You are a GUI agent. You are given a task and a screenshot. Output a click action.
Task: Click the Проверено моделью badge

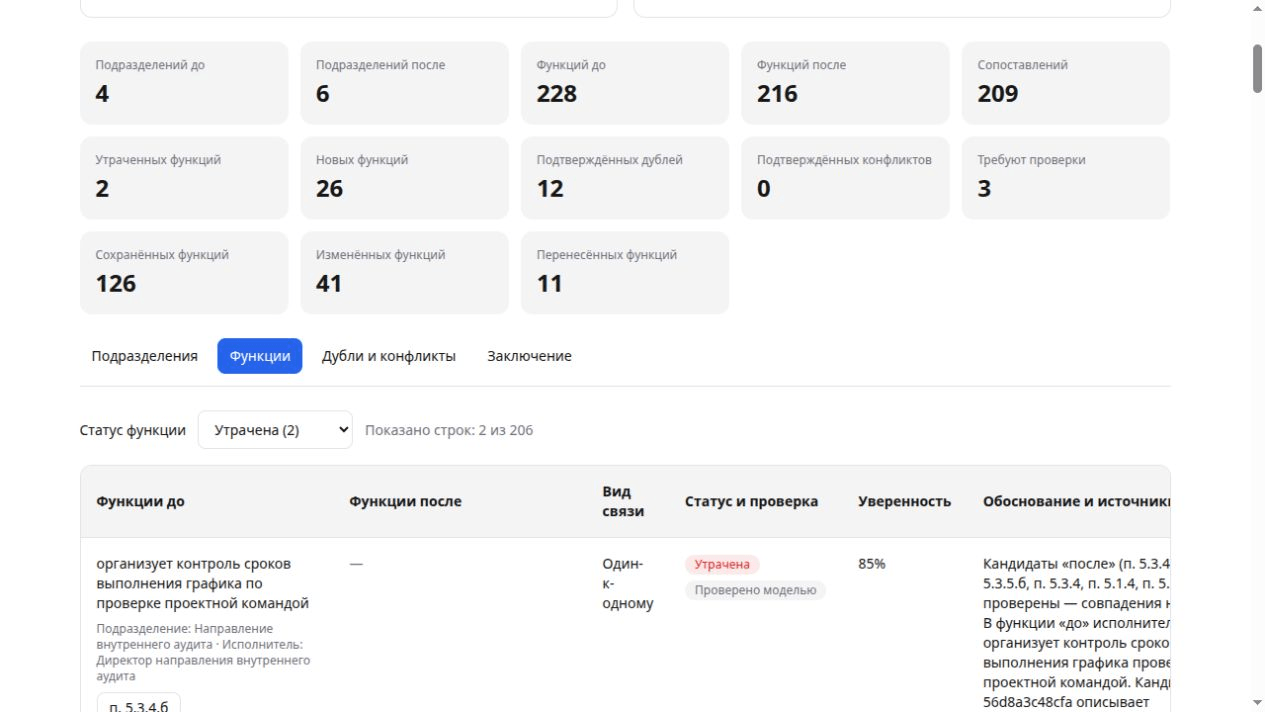click(x=755, y=590)
